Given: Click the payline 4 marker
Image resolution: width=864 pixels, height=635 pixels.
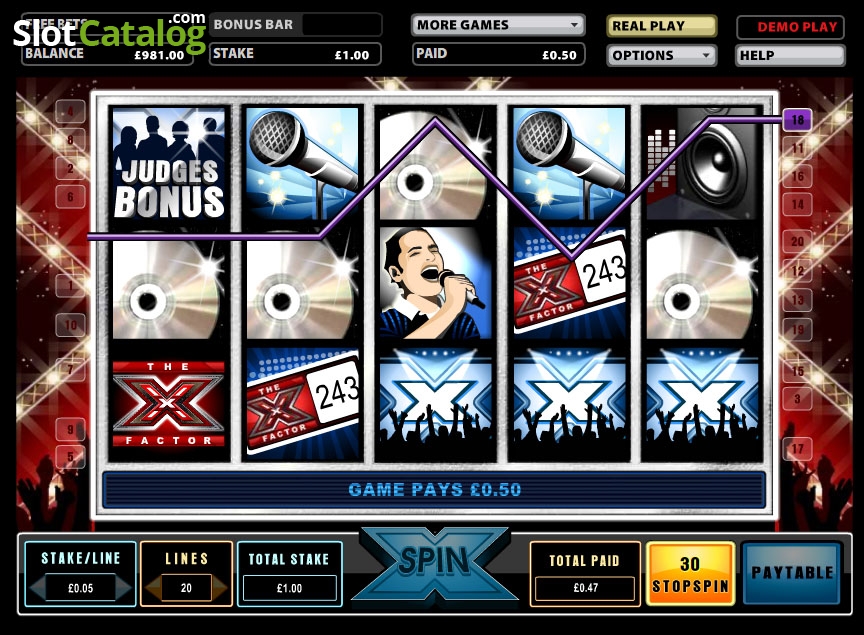Looking at the screenshot, I should pyautogui.click(x=70, y=112).
